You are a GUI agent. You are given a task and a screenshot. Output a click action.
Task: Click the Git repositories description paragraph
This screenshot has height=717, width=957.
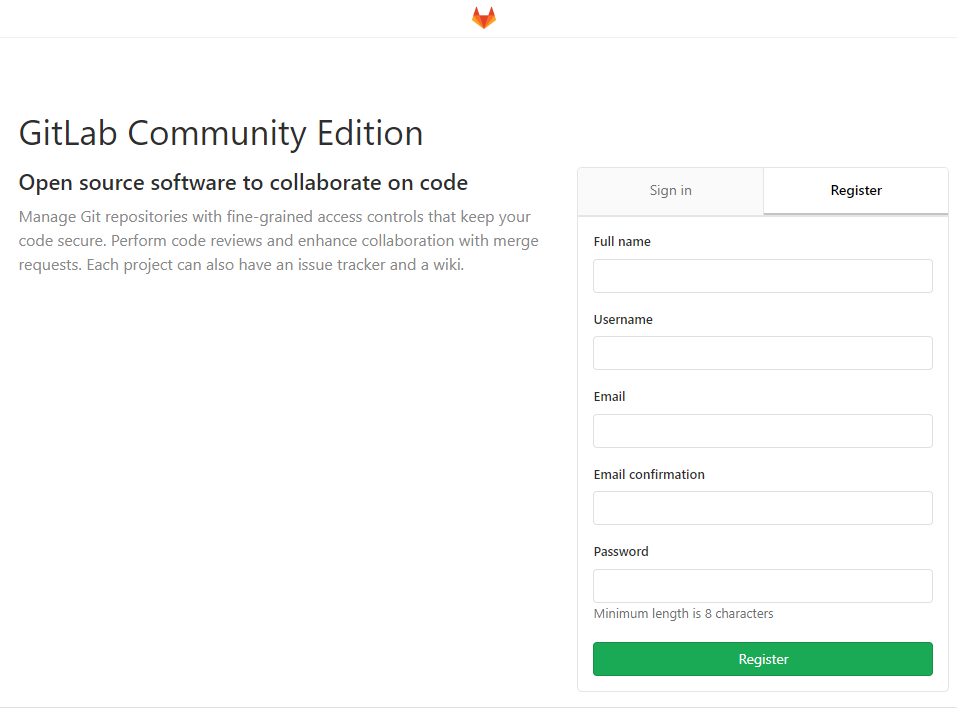point(278,241)
